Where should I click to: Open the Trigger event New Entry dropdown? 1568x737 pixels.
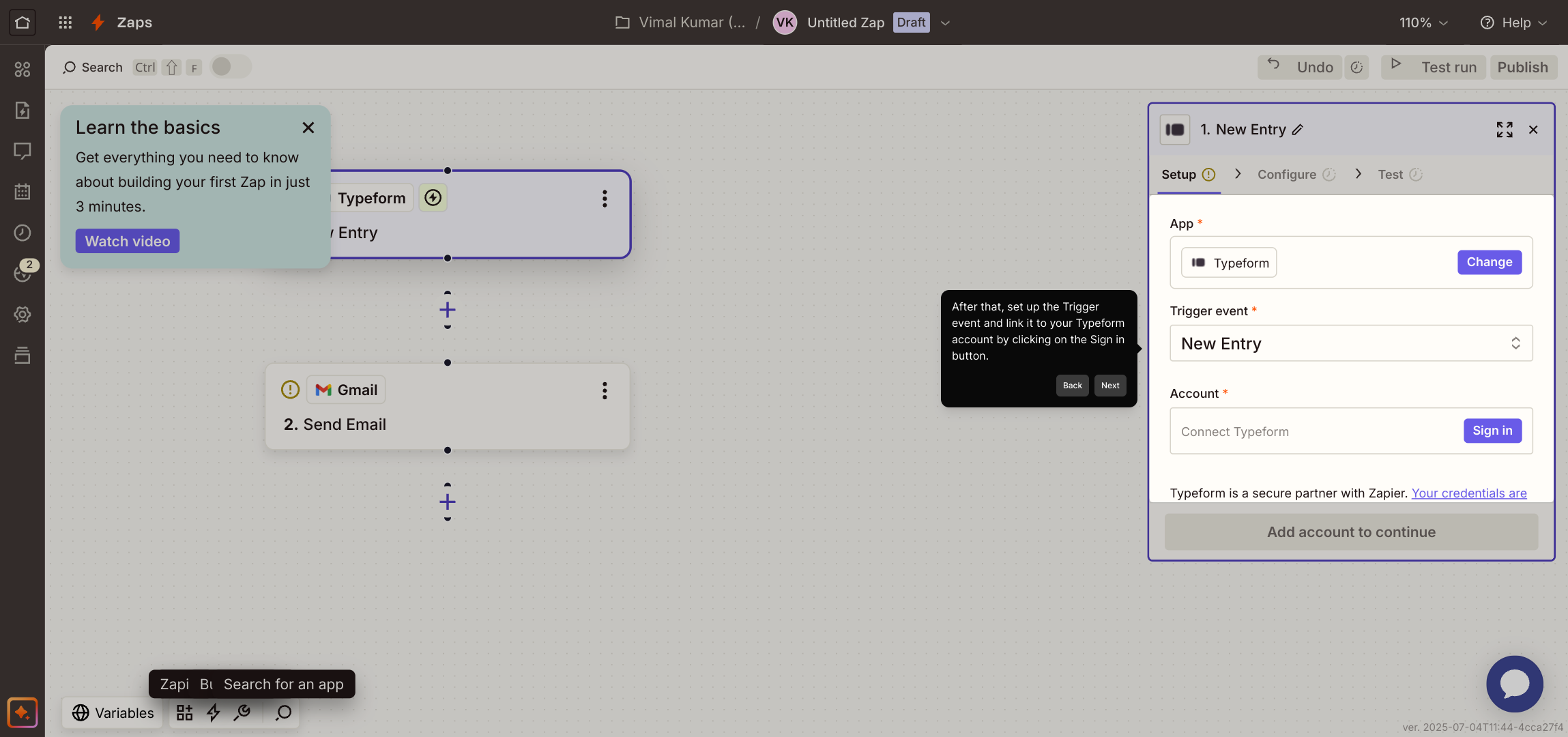[1351, 343]
